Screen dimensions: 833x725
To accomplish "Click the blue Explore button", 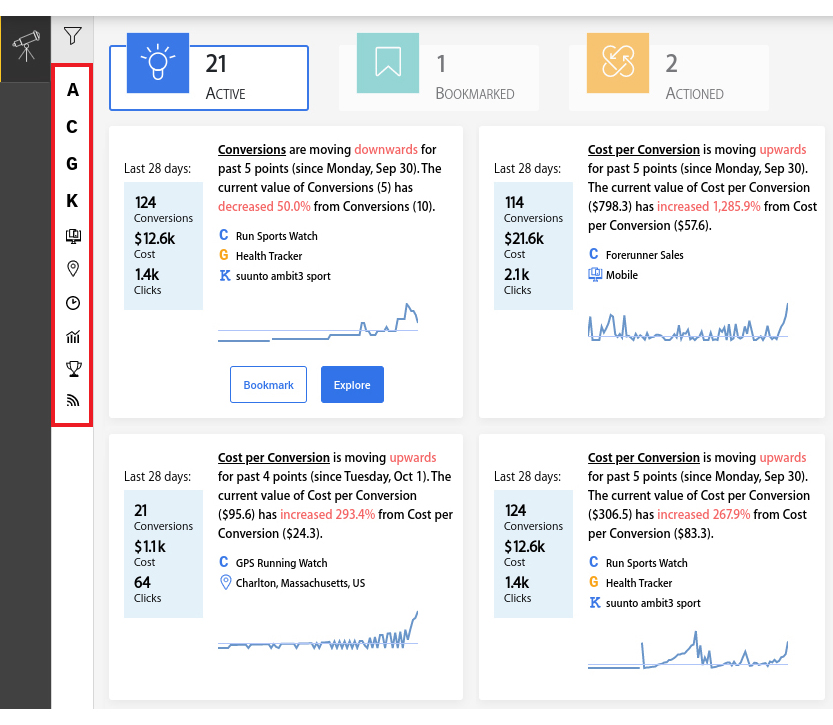I will click(352, 385).
